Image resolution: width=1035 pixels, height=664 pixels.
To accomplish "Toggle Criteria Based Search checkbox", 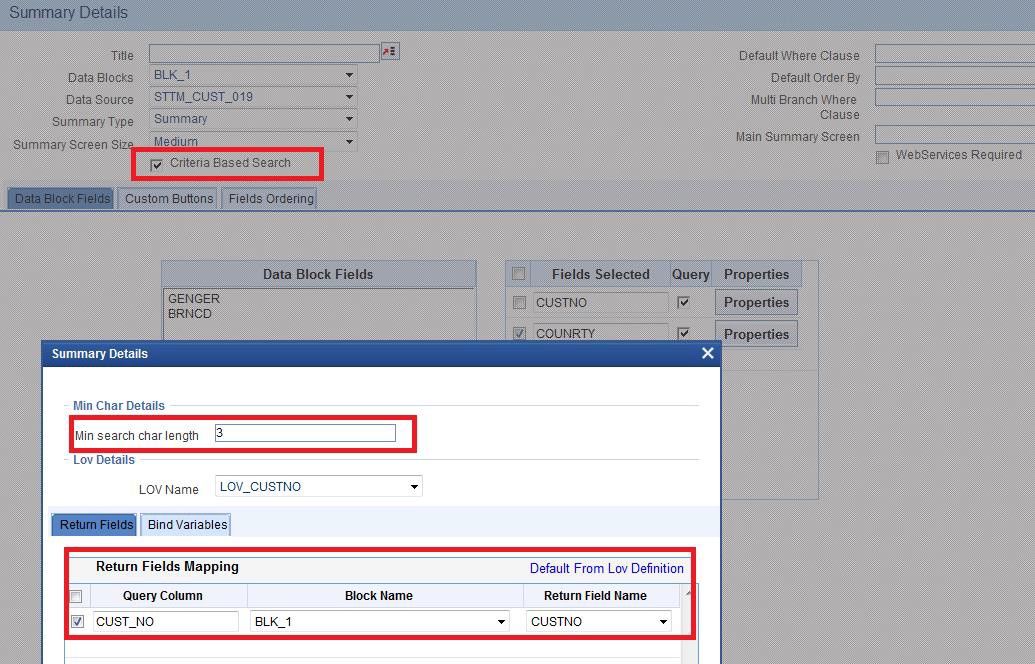I will click(156, 165).
